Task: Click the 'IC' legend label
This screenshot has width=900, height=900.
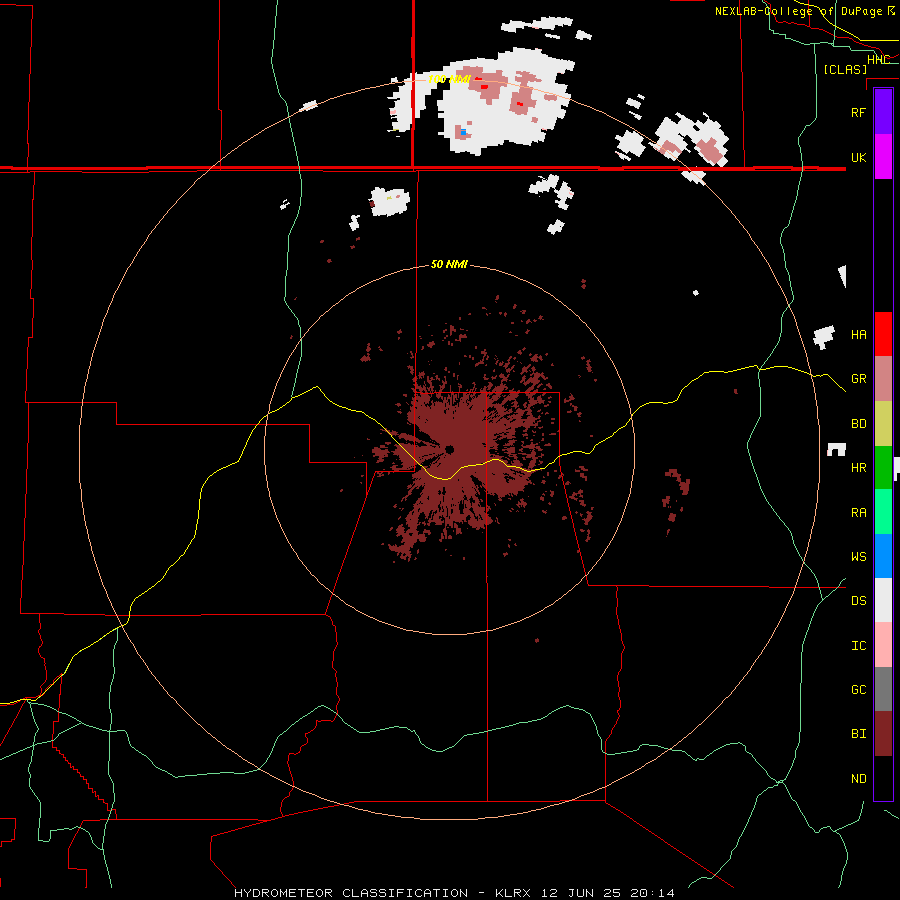Action: 858,646
